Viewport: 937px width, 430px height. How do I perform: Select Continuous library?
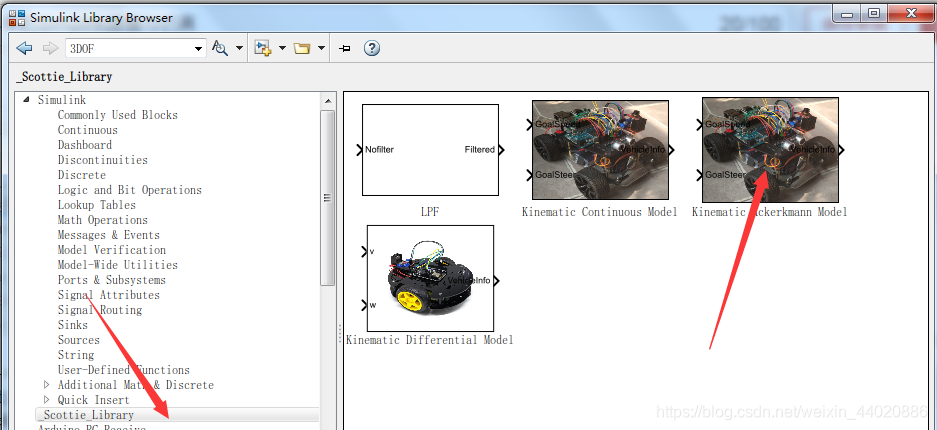[x=88, y=130]
